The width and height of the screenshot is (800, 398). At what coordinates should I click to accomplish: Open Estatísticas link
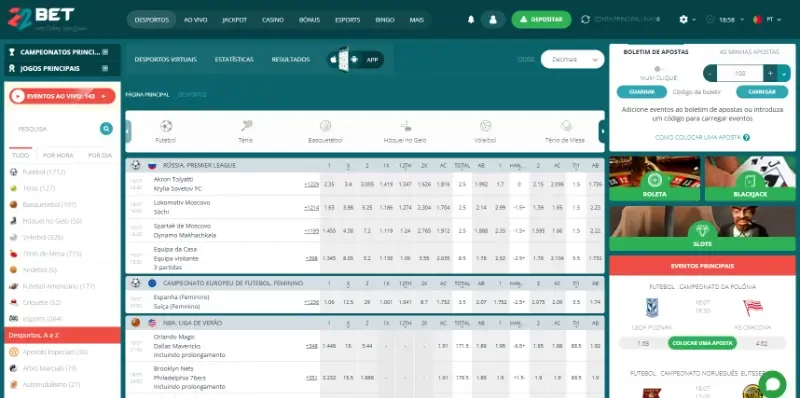234,60
